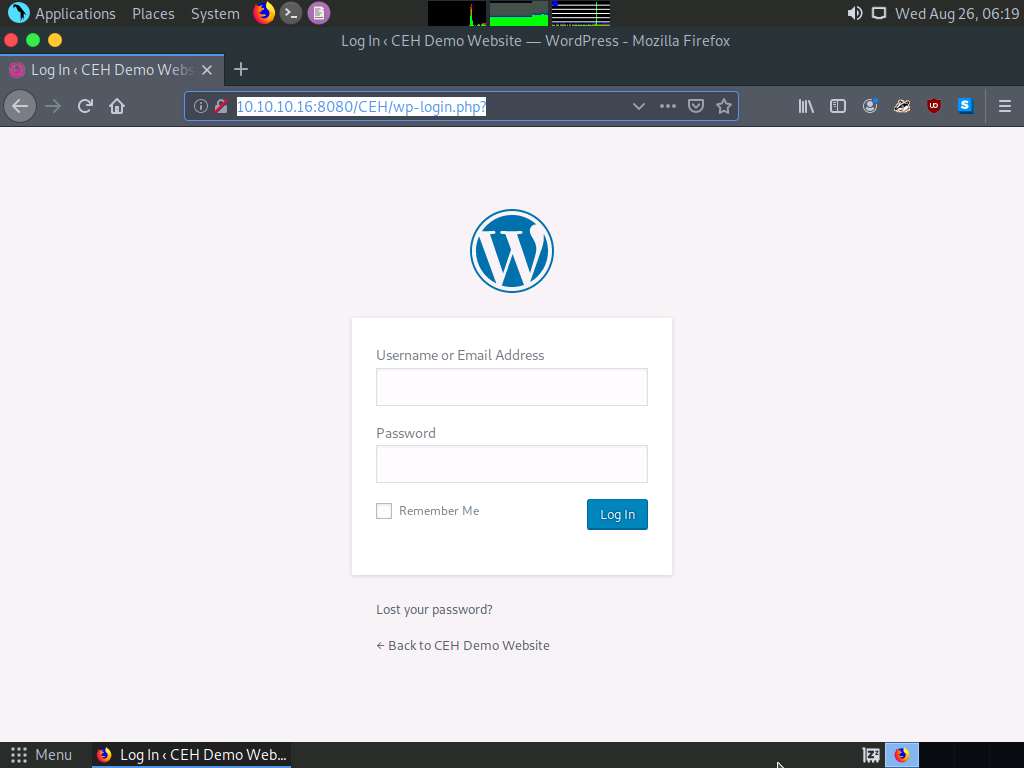1024x768 pixels.
Task: Click the Lost your password link
Action: tap(434, 609)
